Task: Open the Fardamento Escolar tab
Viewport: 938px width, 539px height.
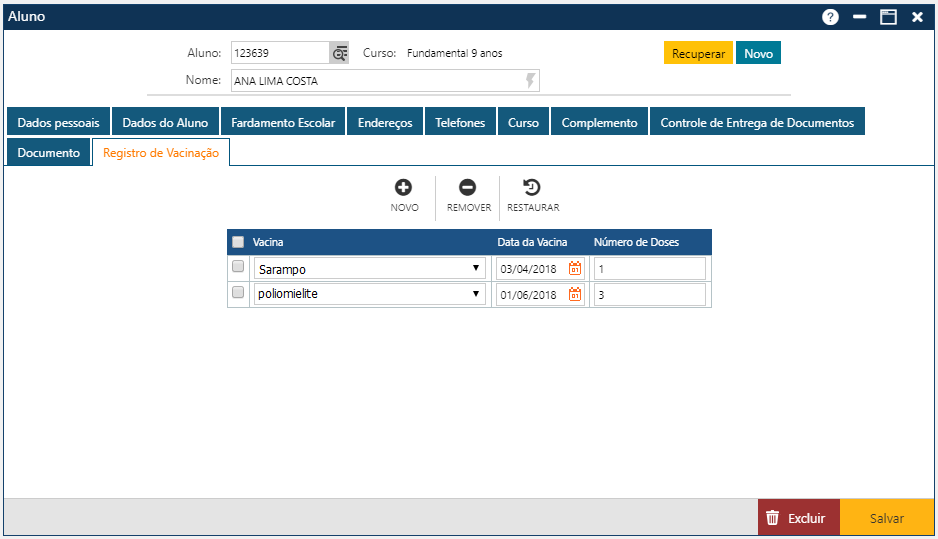Action: pyautogui.click(x=283, y=122)
